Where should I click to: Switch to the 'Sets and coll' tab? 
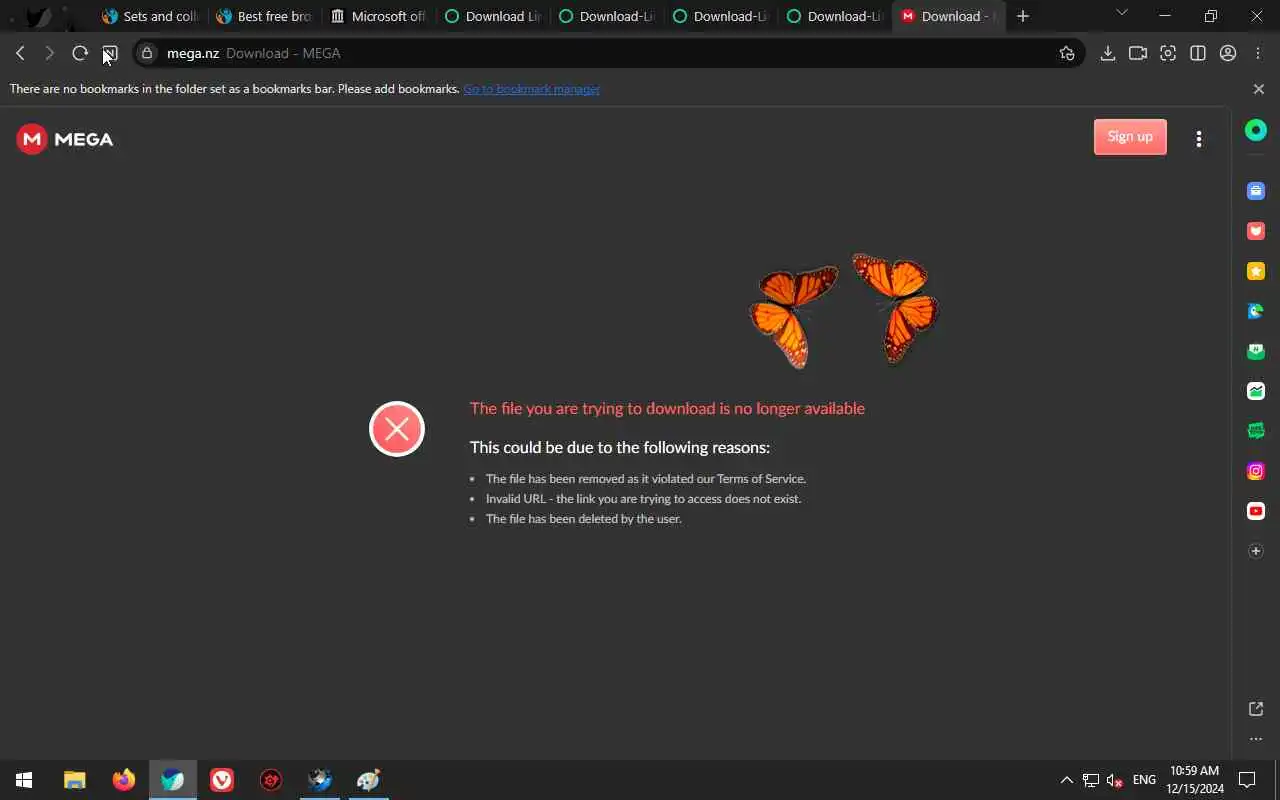click(150, 16)
